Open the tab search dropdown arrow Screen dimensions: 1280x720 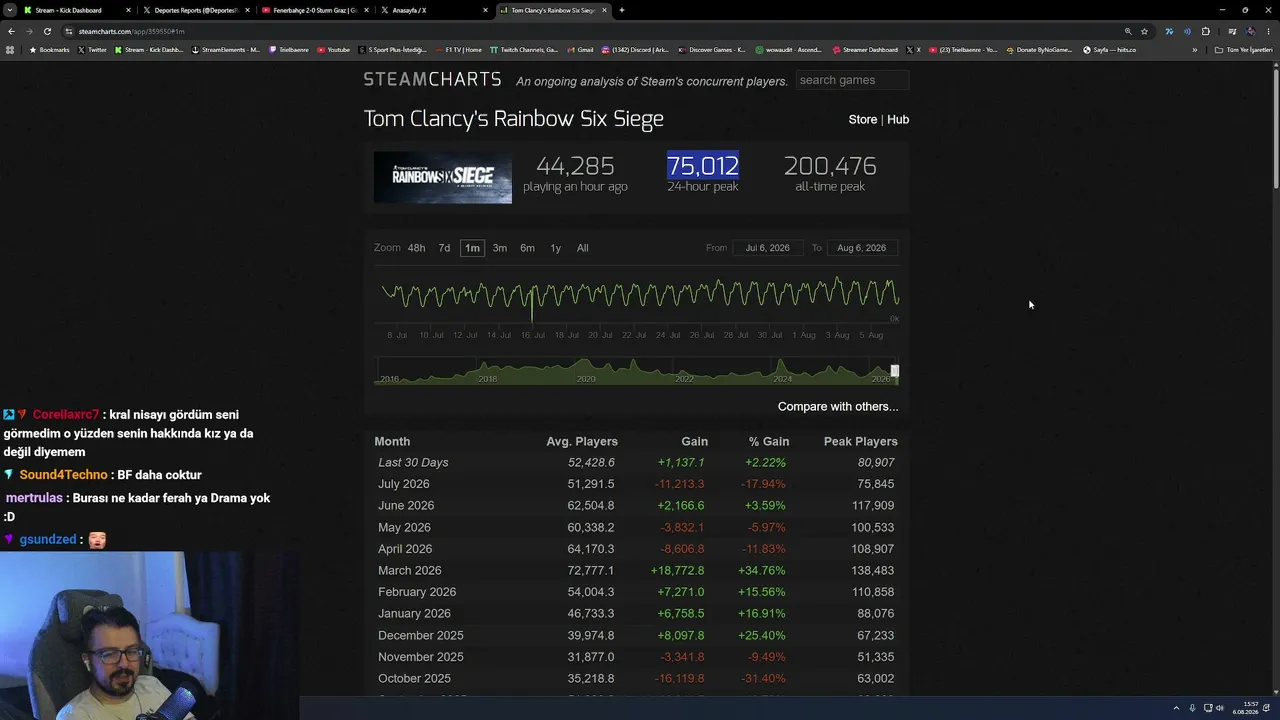point(9,10)
